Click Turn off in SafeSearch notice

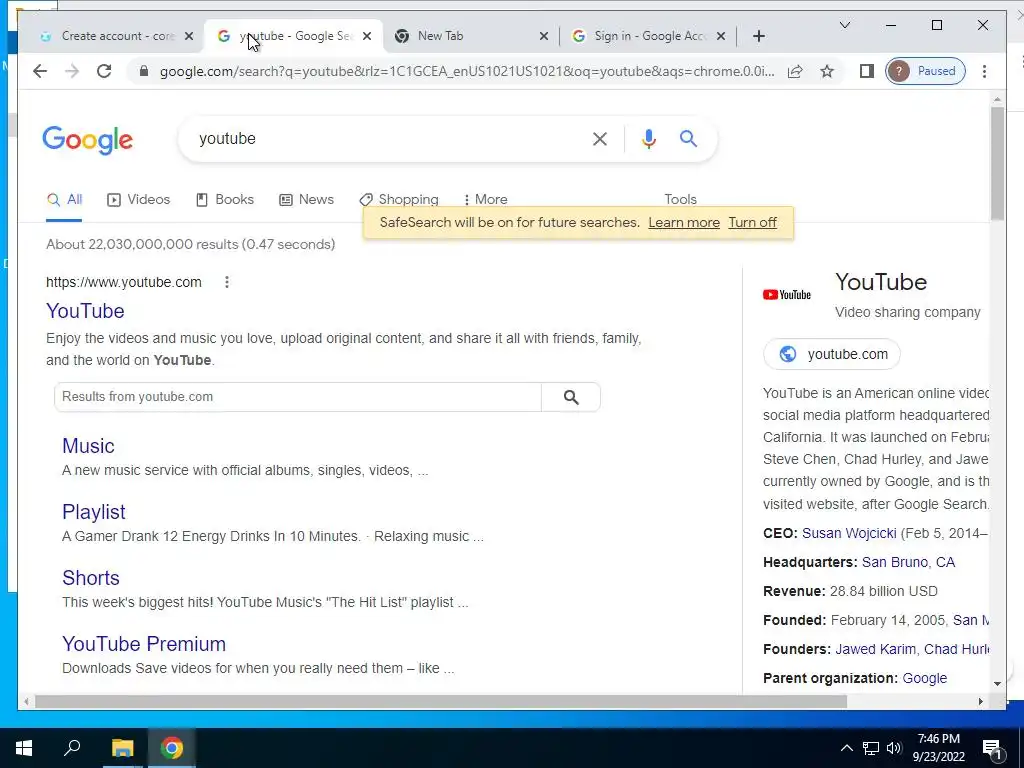tap(752, 223)
